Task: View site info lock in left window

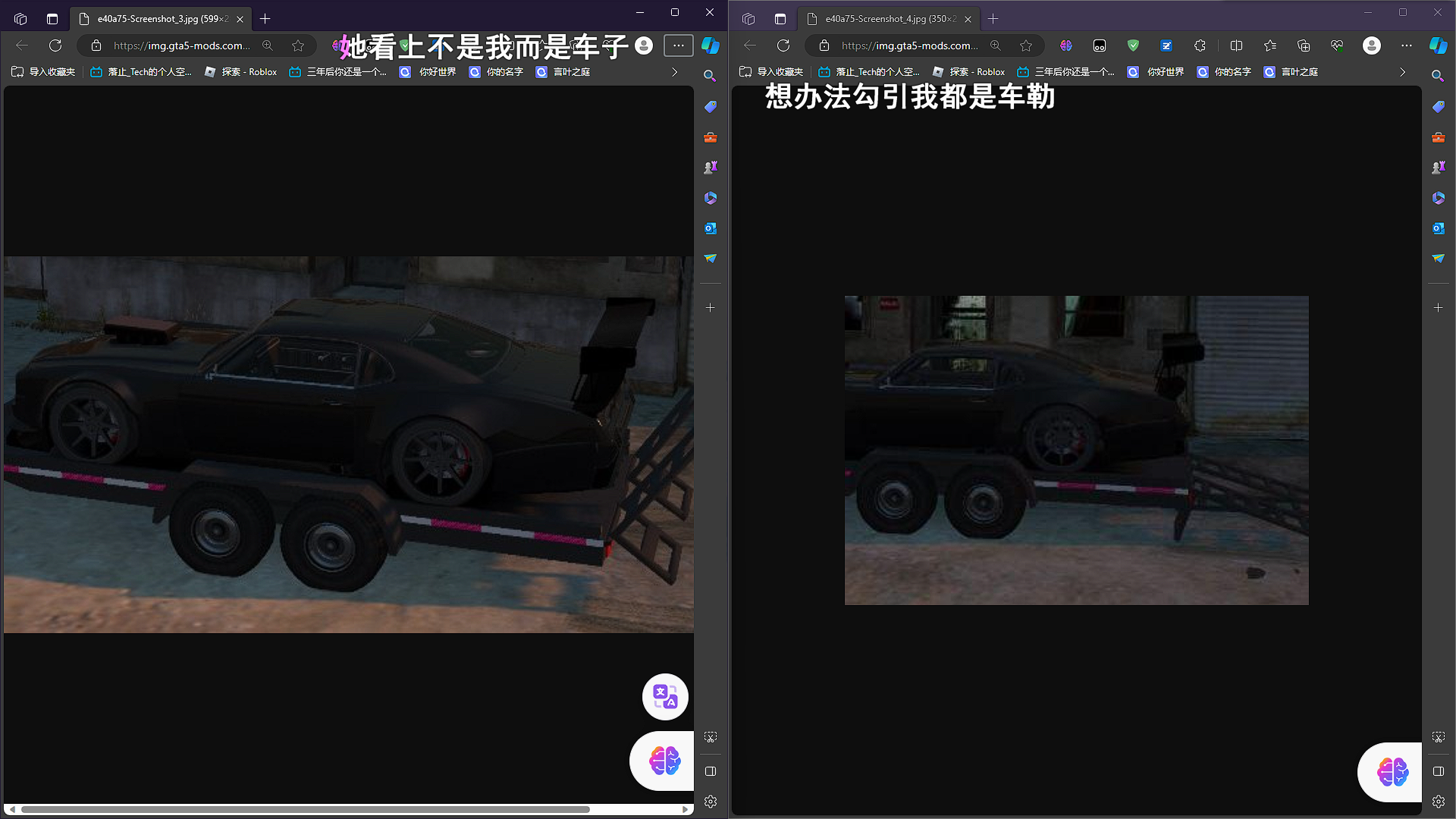Action: point(96,45)
